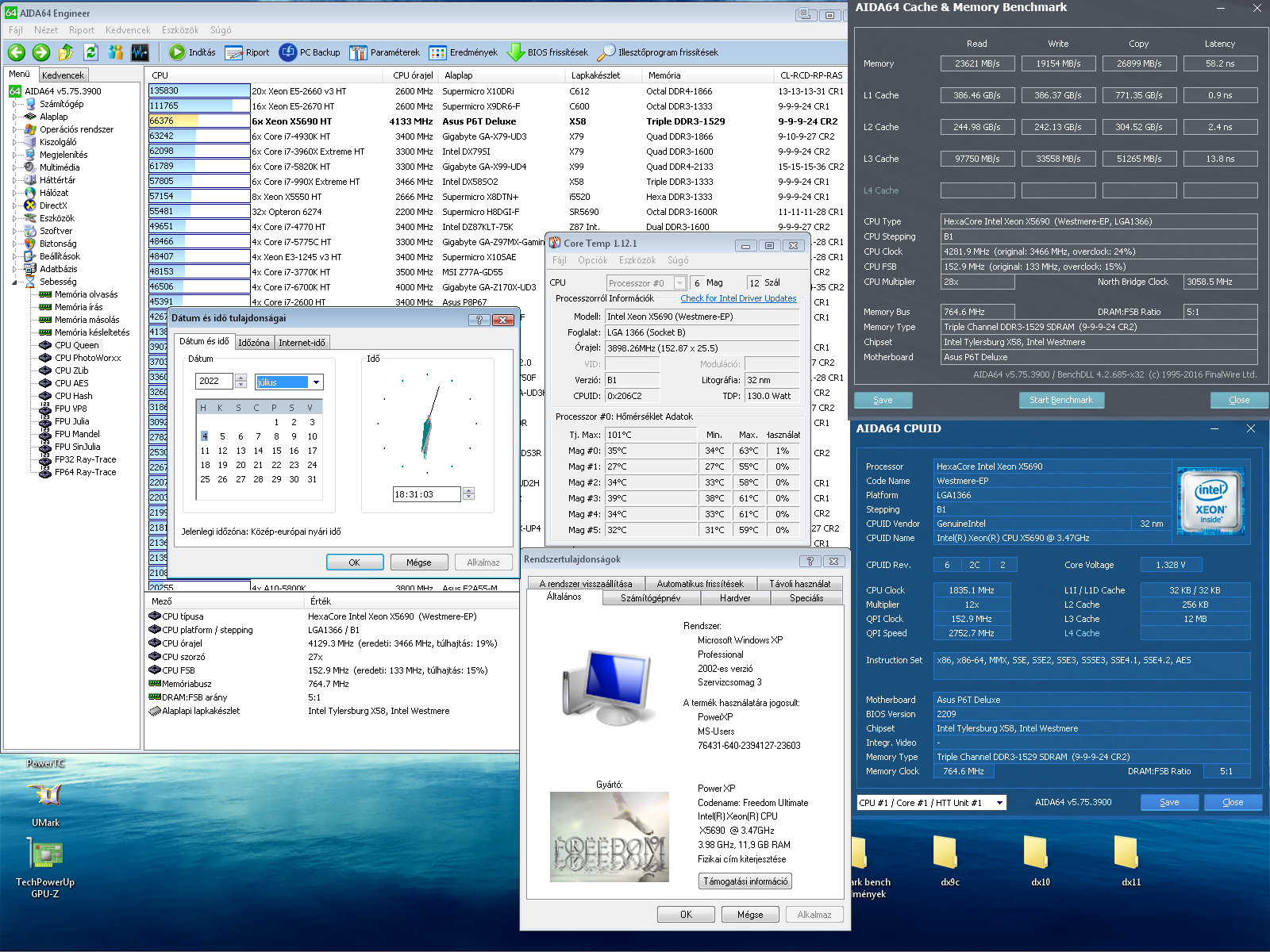The image size is (1270, 952).
Task: Click Save in Cache & Memory Benchmark window
Action: coord(883,400)
